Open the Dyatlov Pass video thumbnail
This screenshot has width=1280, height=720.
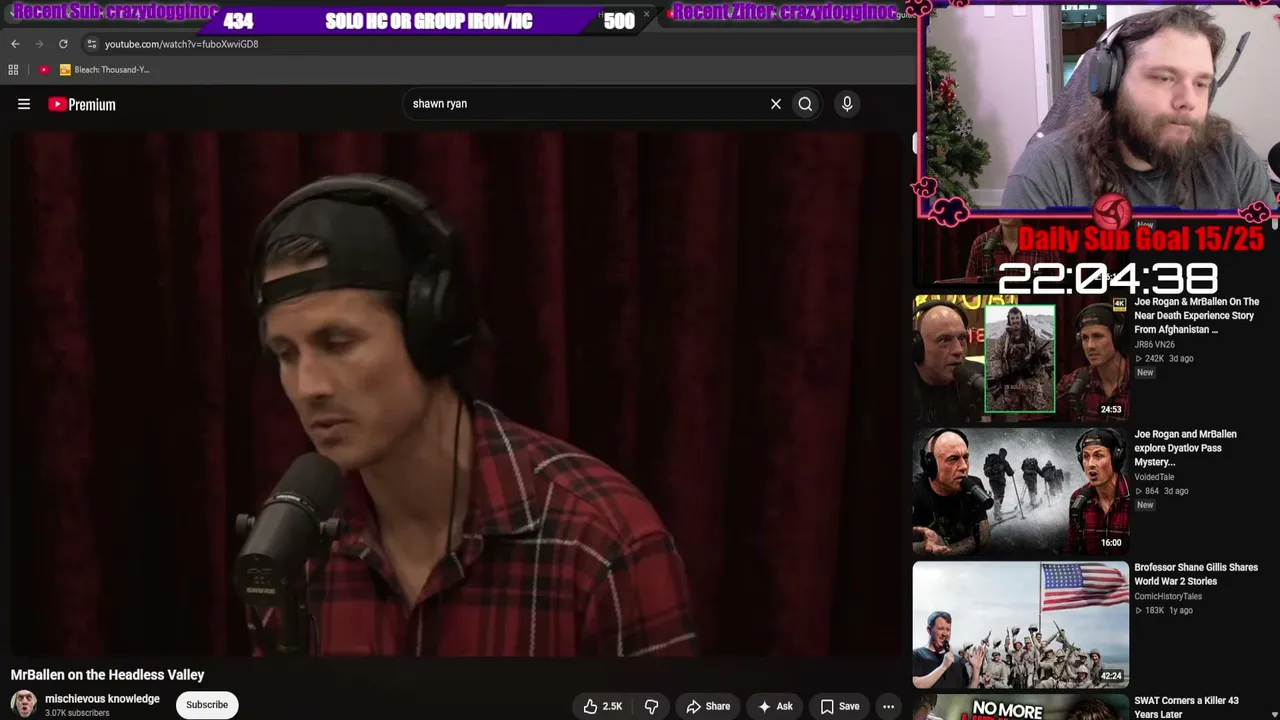1020,490
